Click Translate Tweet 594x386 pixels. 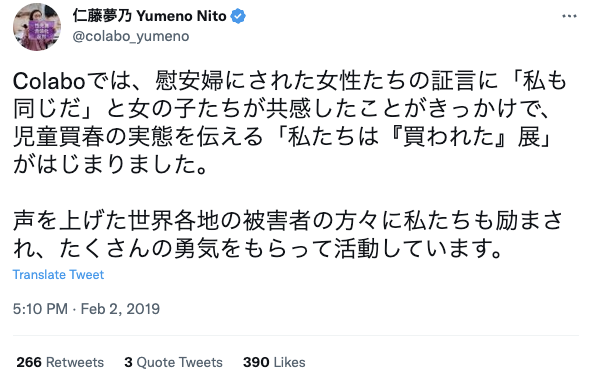pos(58,275)
